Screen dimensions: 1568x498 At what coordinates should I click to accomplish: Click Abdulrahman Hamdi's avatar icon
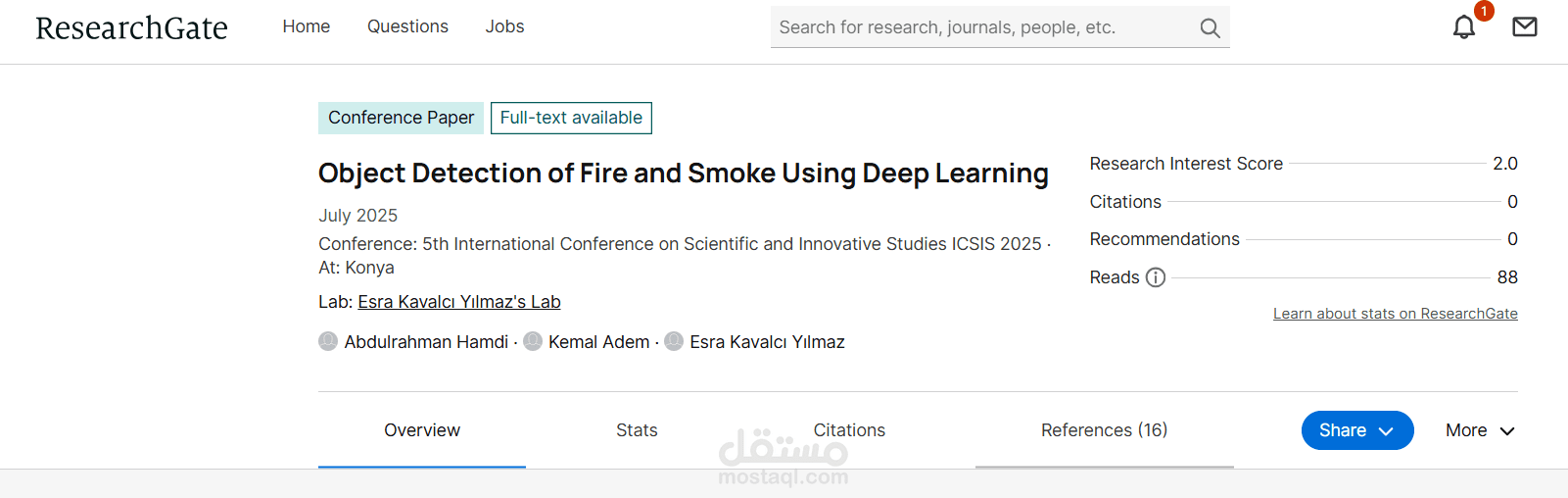(328, 341)
